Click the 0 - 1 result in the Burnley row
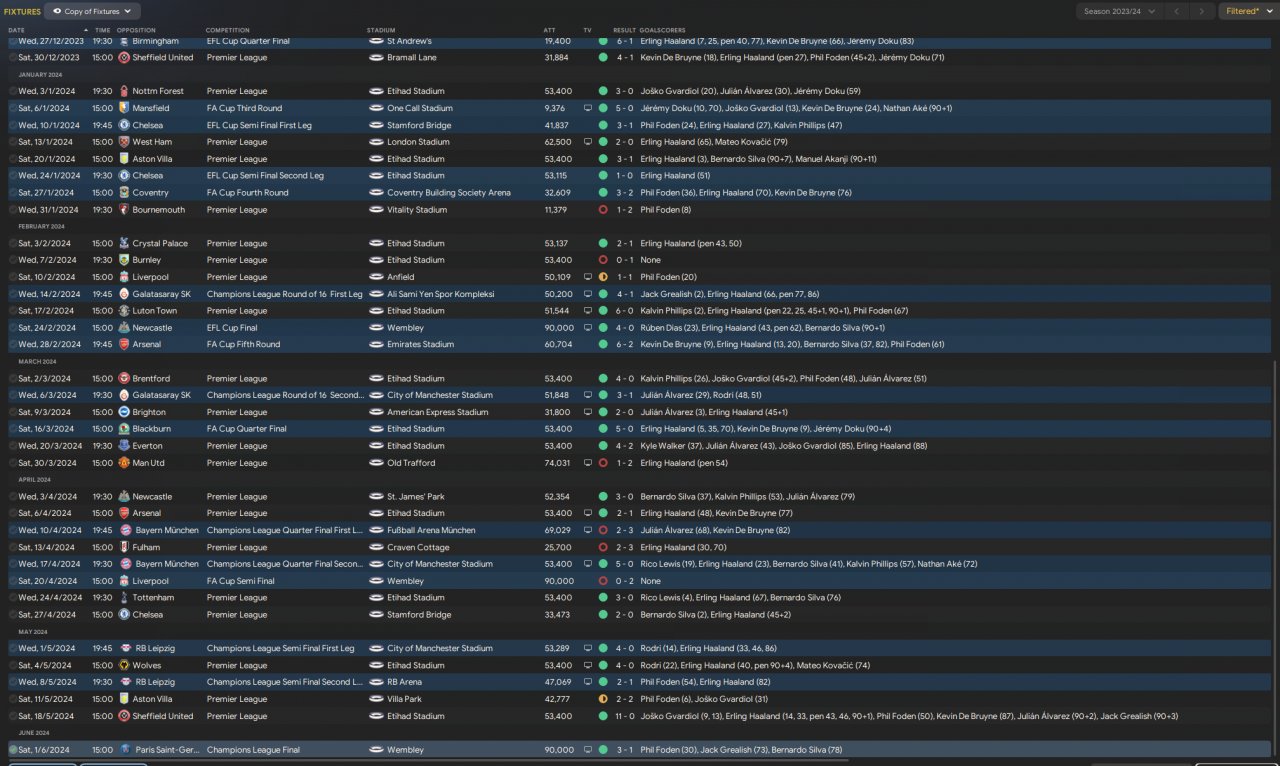Screen dimensions: 1280x766 [x=625, y=260]
